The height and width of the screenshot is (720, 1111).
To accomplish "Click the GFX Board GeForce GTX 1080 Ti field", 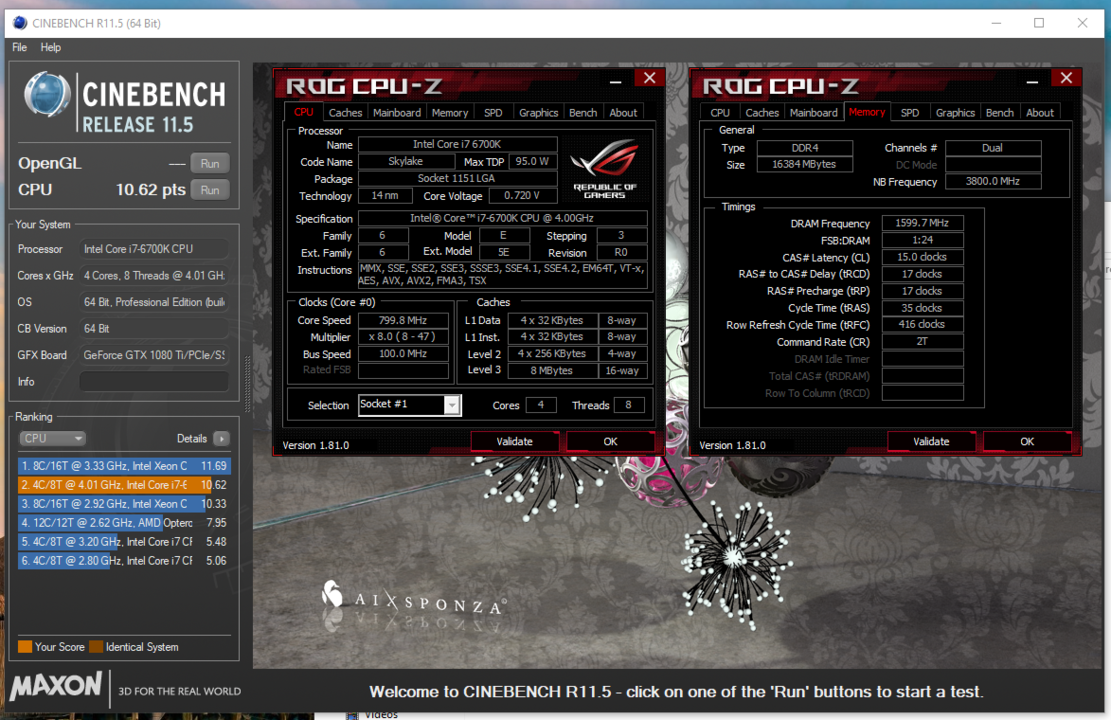I will click(x=154, y=355).
